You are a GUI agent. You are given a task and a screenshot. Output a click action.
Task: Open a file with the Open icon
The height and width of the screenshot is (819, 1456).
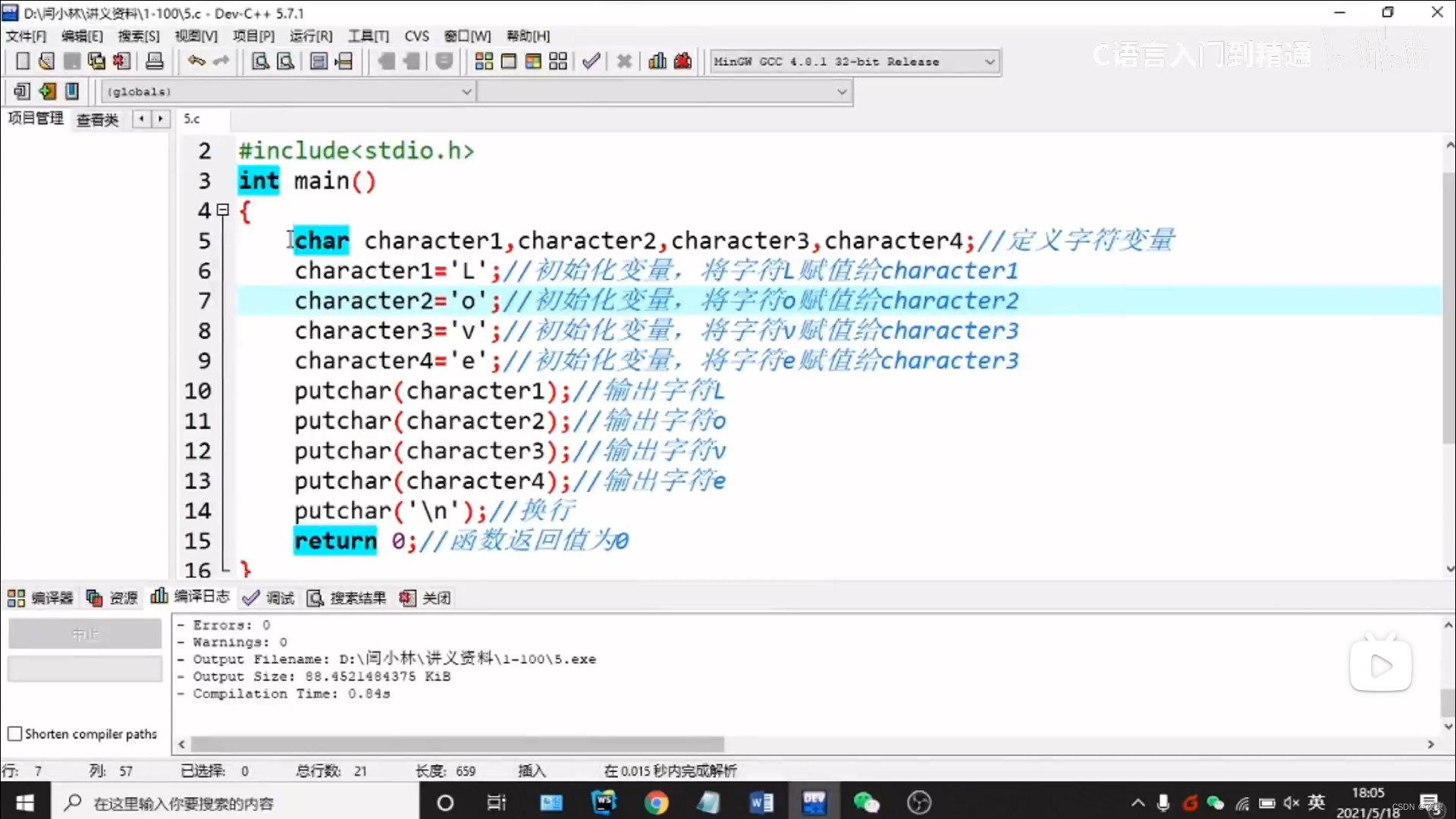pyautogui.click(x=45, y=61)
